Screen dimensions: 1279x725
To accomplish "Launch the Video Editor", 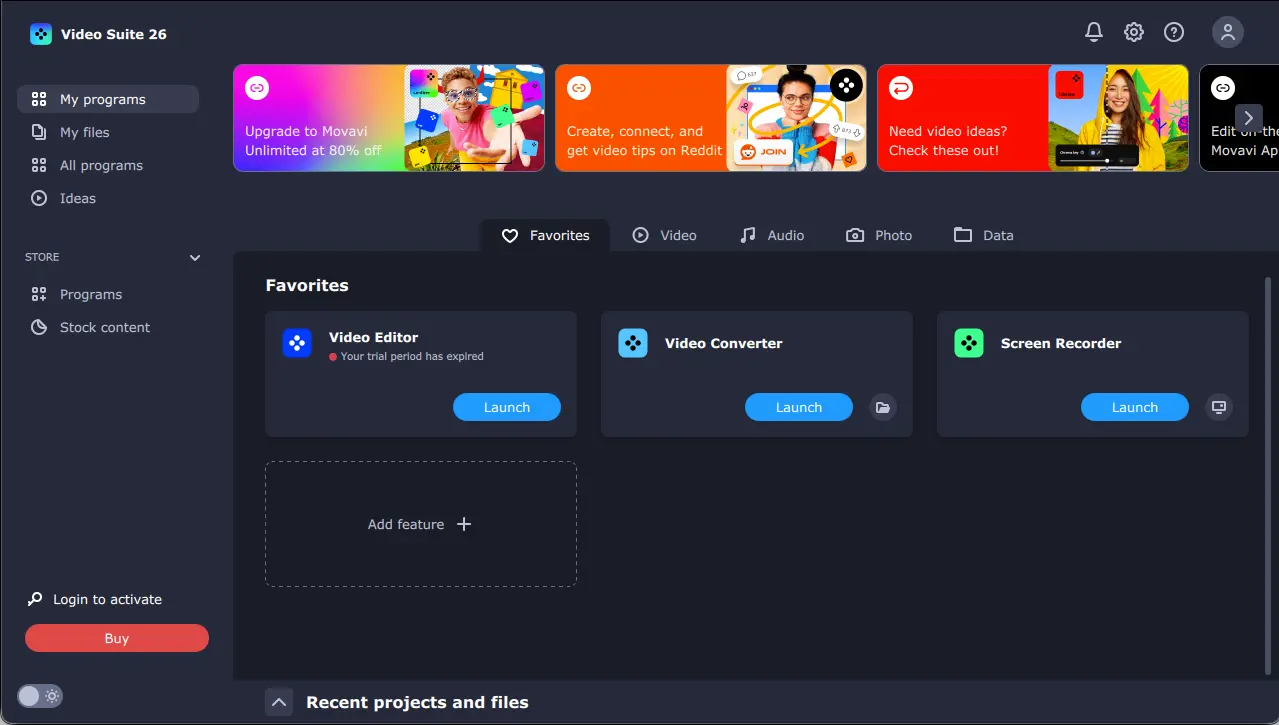I will coord(506,407).
